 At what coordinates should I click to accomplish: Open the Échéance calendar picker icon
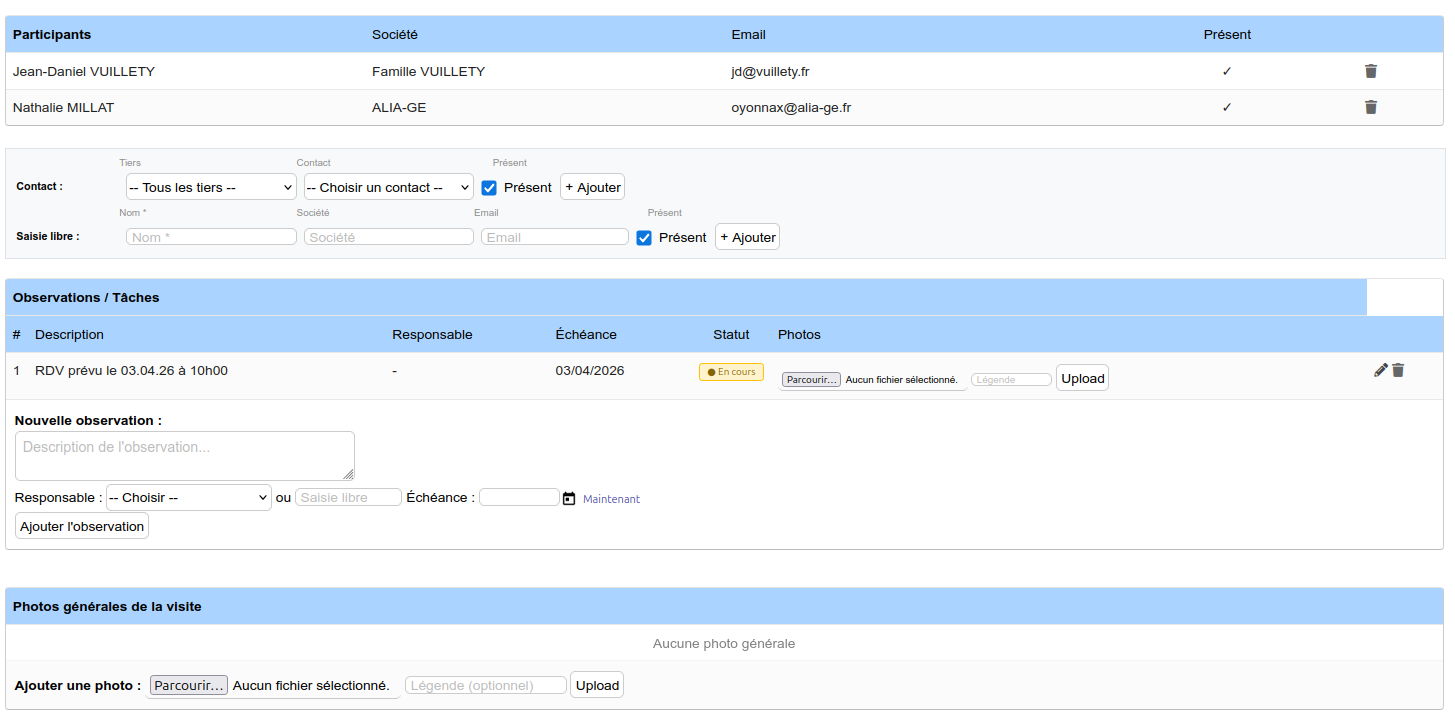569,498
